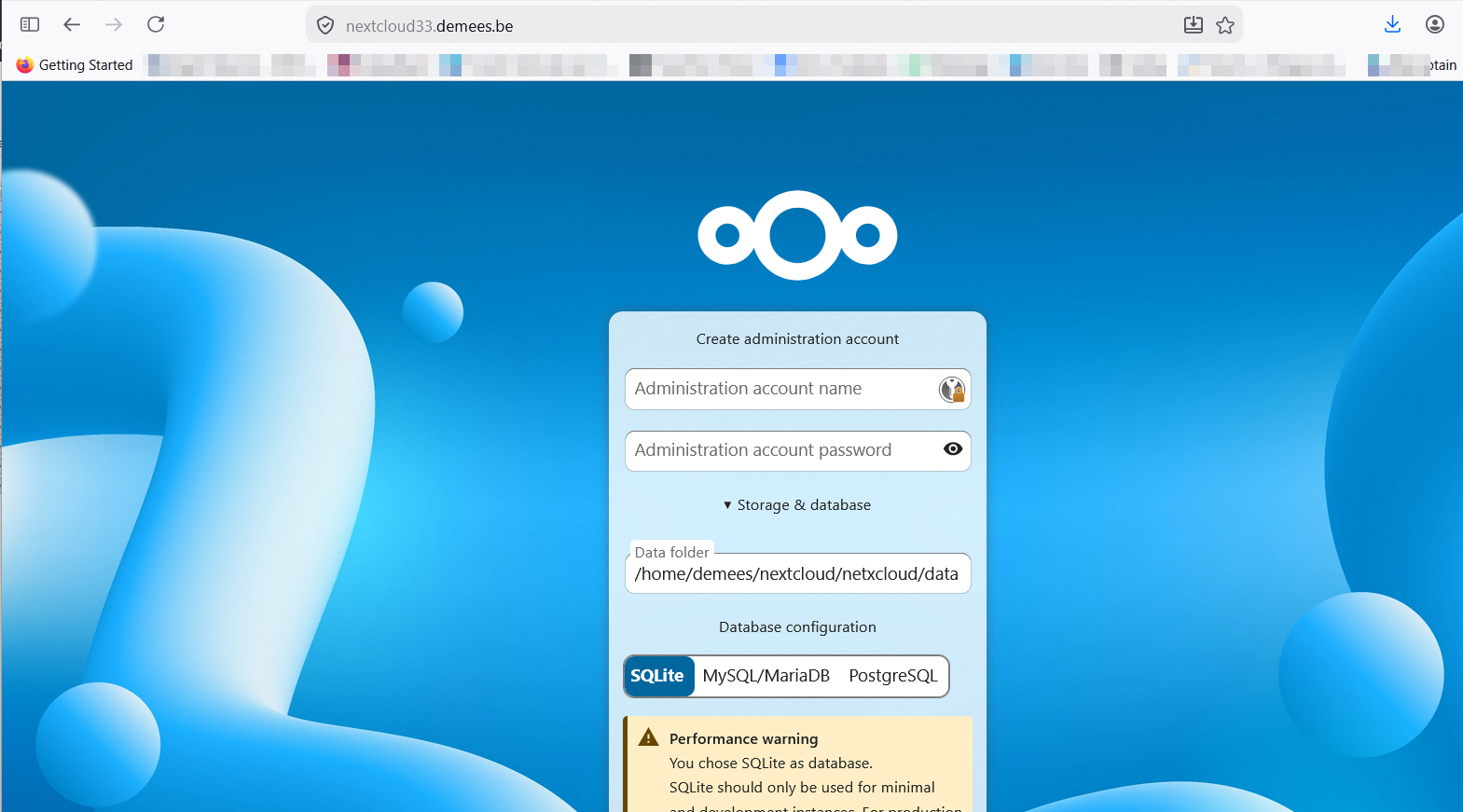Choose MySQL/MariaDB as database
Screen dimensions: 1463x812
(x=766, y=676)
